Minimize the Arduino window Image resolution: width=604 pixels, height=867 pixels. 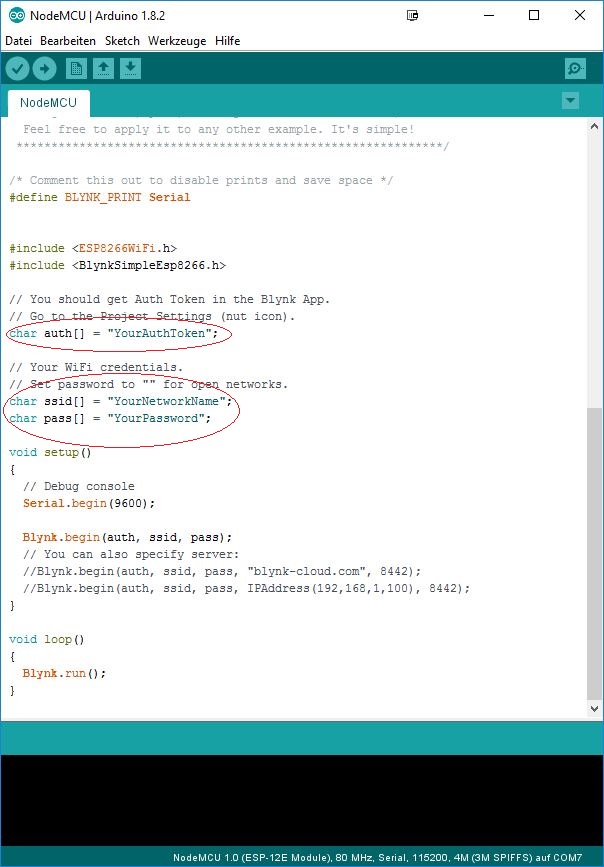pos(489,15)
